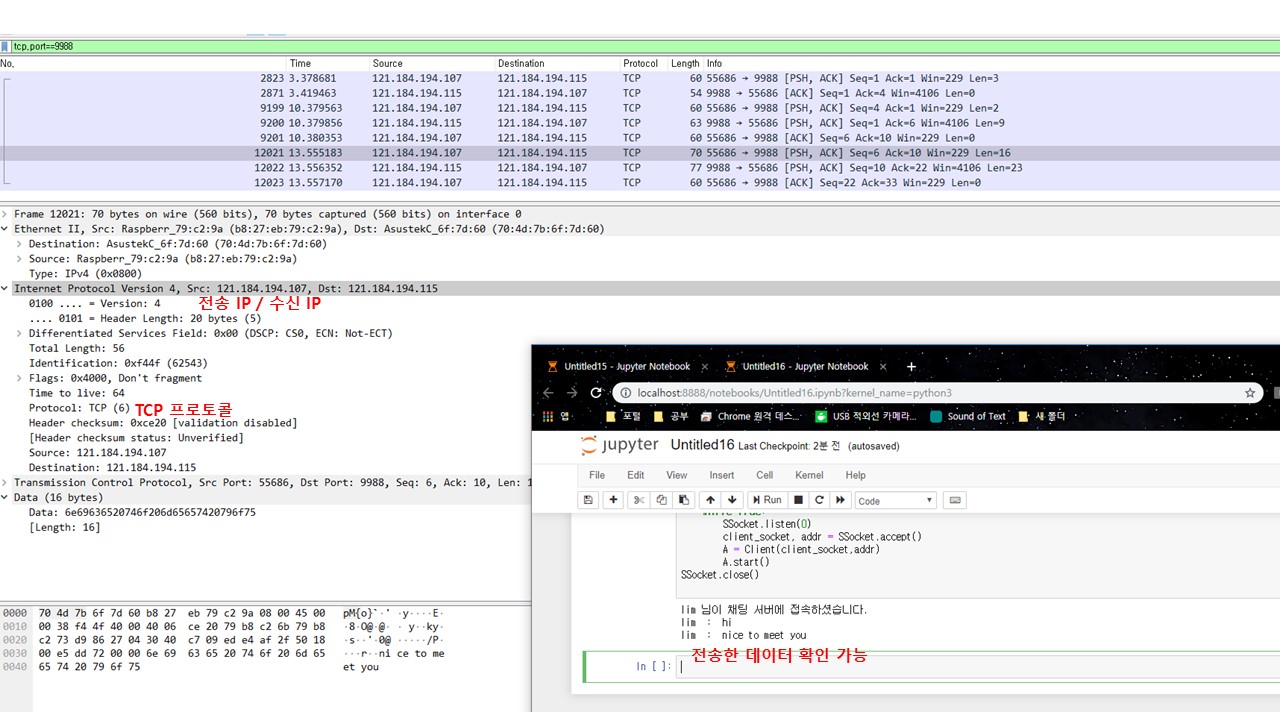Open the 공부 bookmark folder
The width and height of the screenshot is (1280, 720).
(x=673, y=416)
